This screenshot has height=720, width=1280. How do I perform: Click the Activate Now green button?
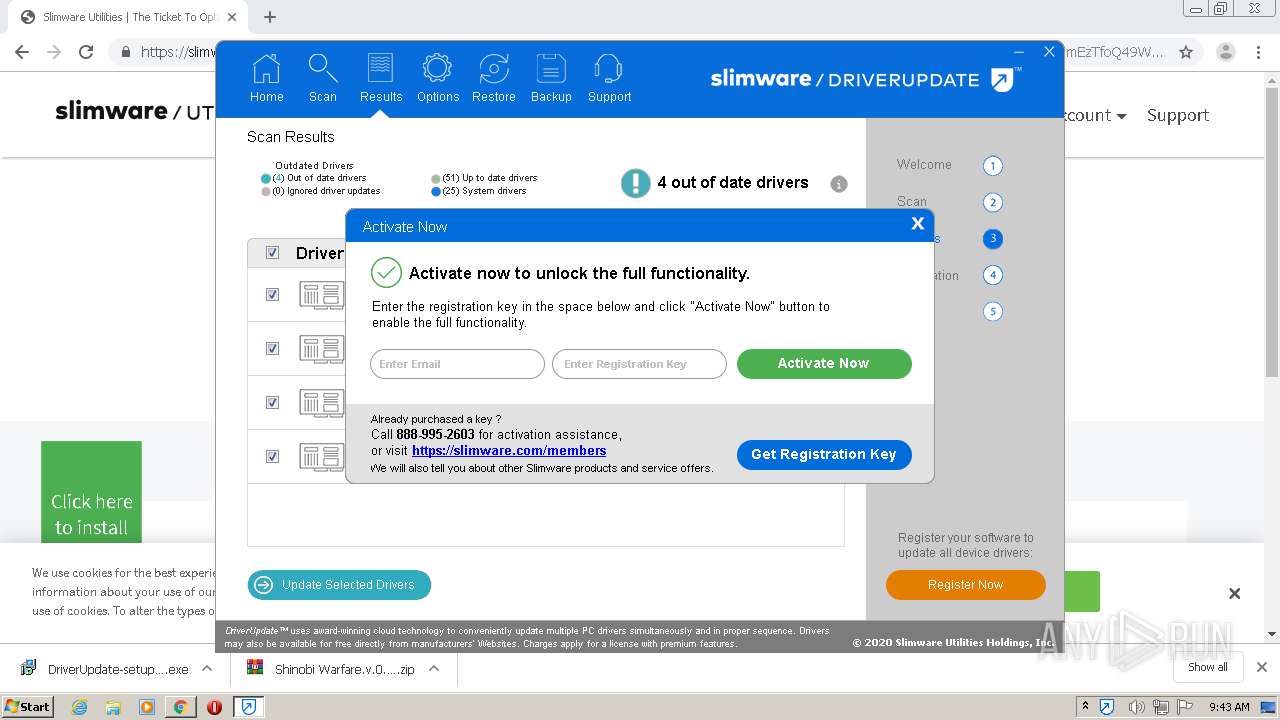[x=824, y=364]
